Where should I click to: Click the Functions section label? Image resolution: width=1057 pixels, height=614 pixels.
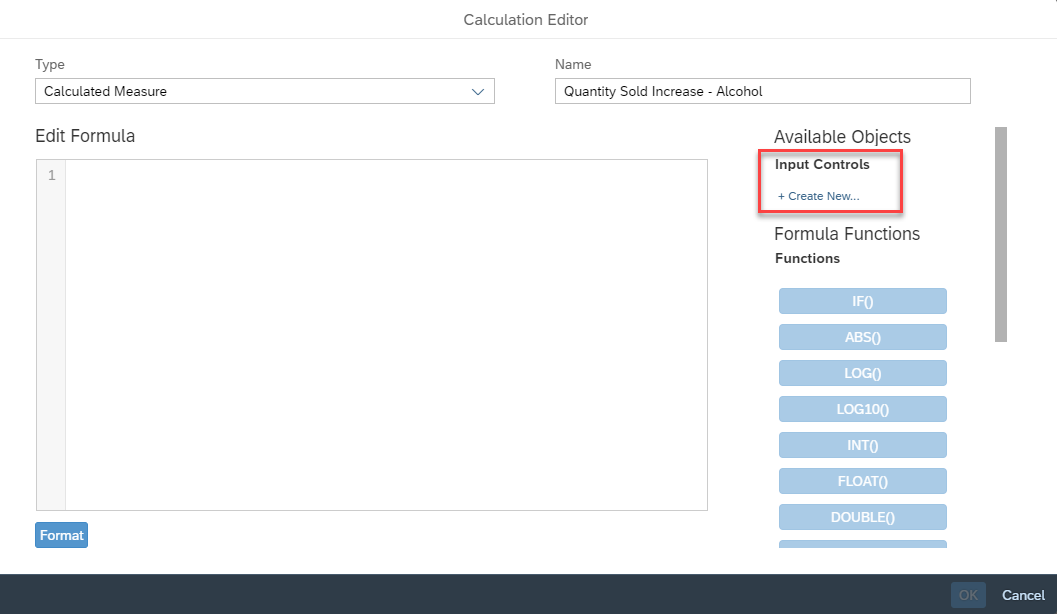coord(807,259)
